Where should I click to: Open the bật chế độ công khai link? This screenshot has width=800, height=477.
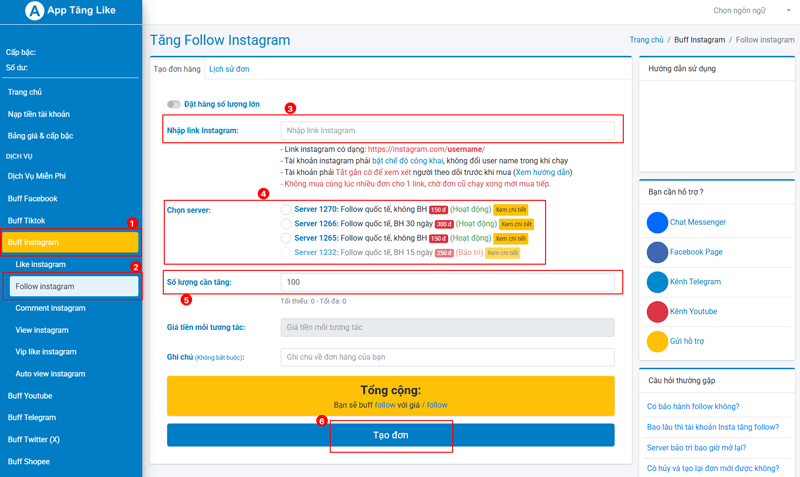pyautogui.click(x=408, y=161)
